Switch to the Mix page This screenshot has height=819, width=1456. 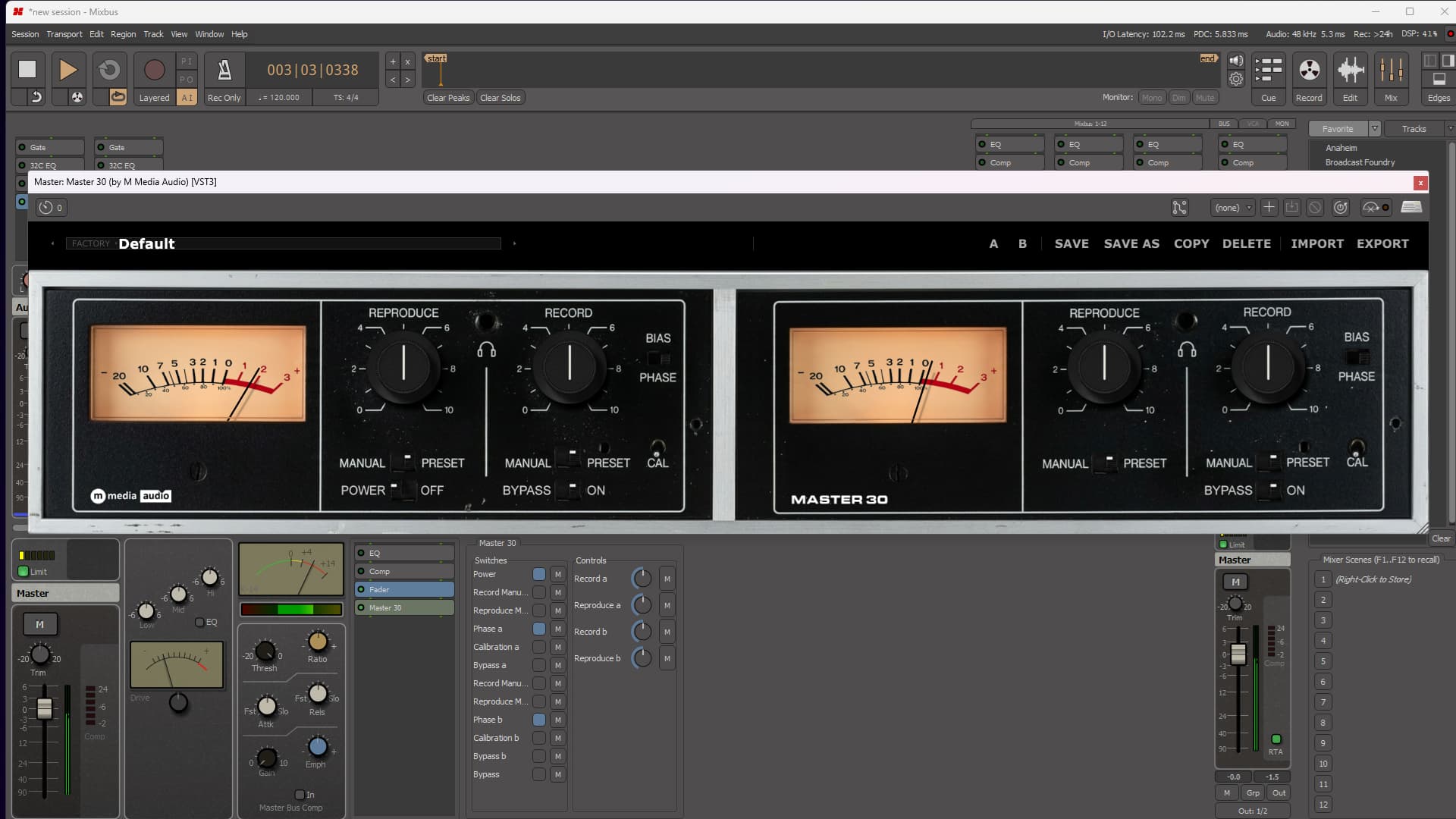(x=1391, y=78)
